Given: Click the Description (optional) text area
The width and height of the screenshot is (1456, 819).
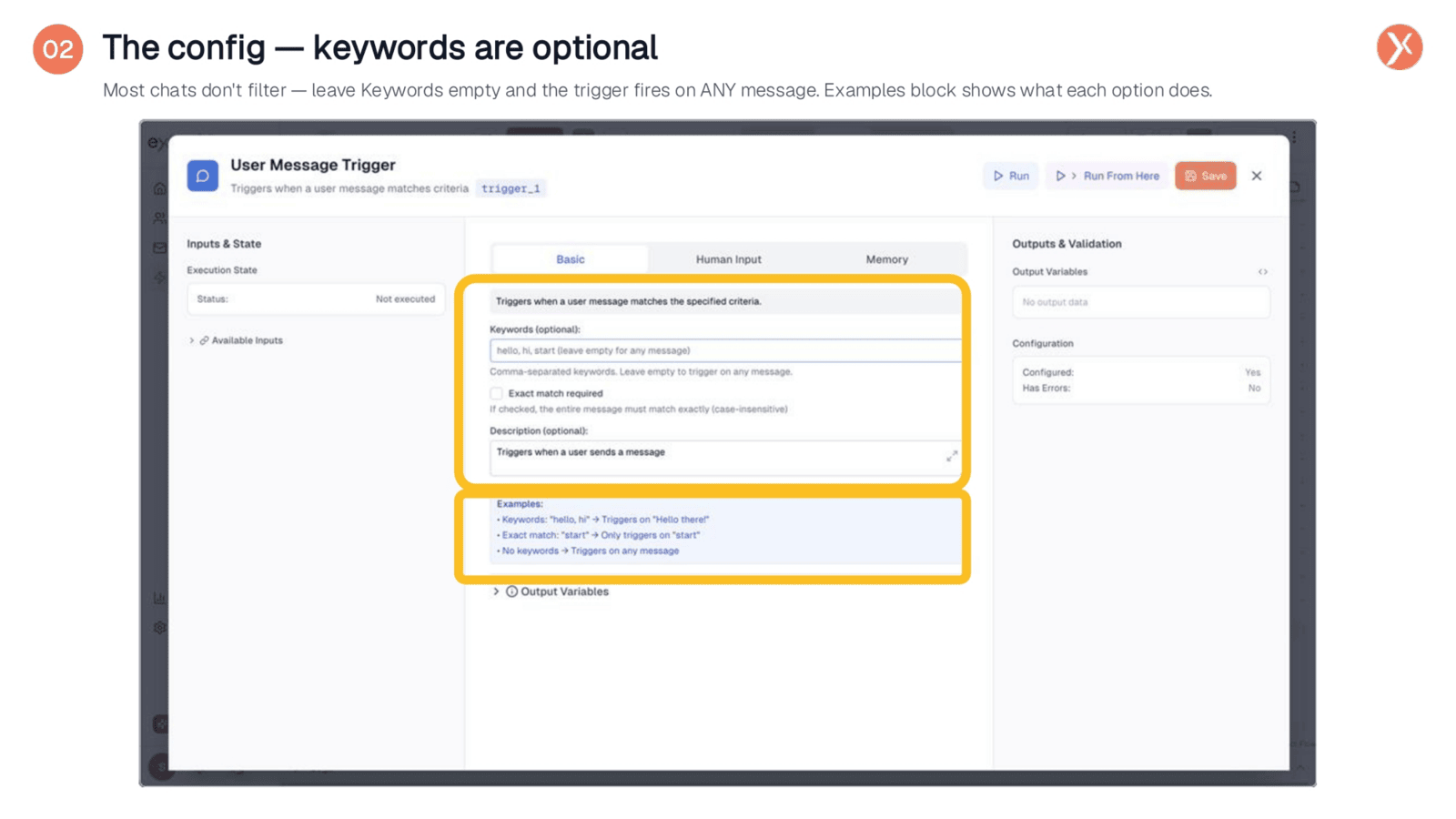Looking at the screenshot, I should tap(725, 458).
